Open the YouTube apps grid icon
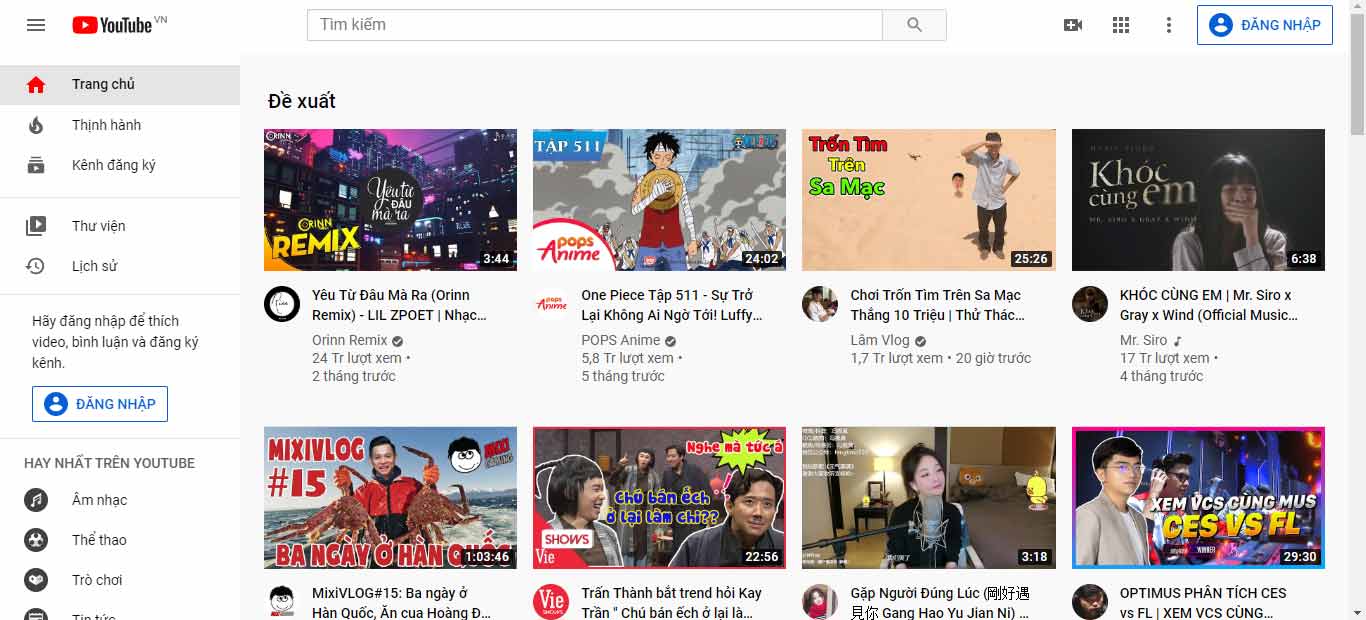The height and width of the screenshot is (620, 1366). pyautogui.click(x=1121, y=25)
